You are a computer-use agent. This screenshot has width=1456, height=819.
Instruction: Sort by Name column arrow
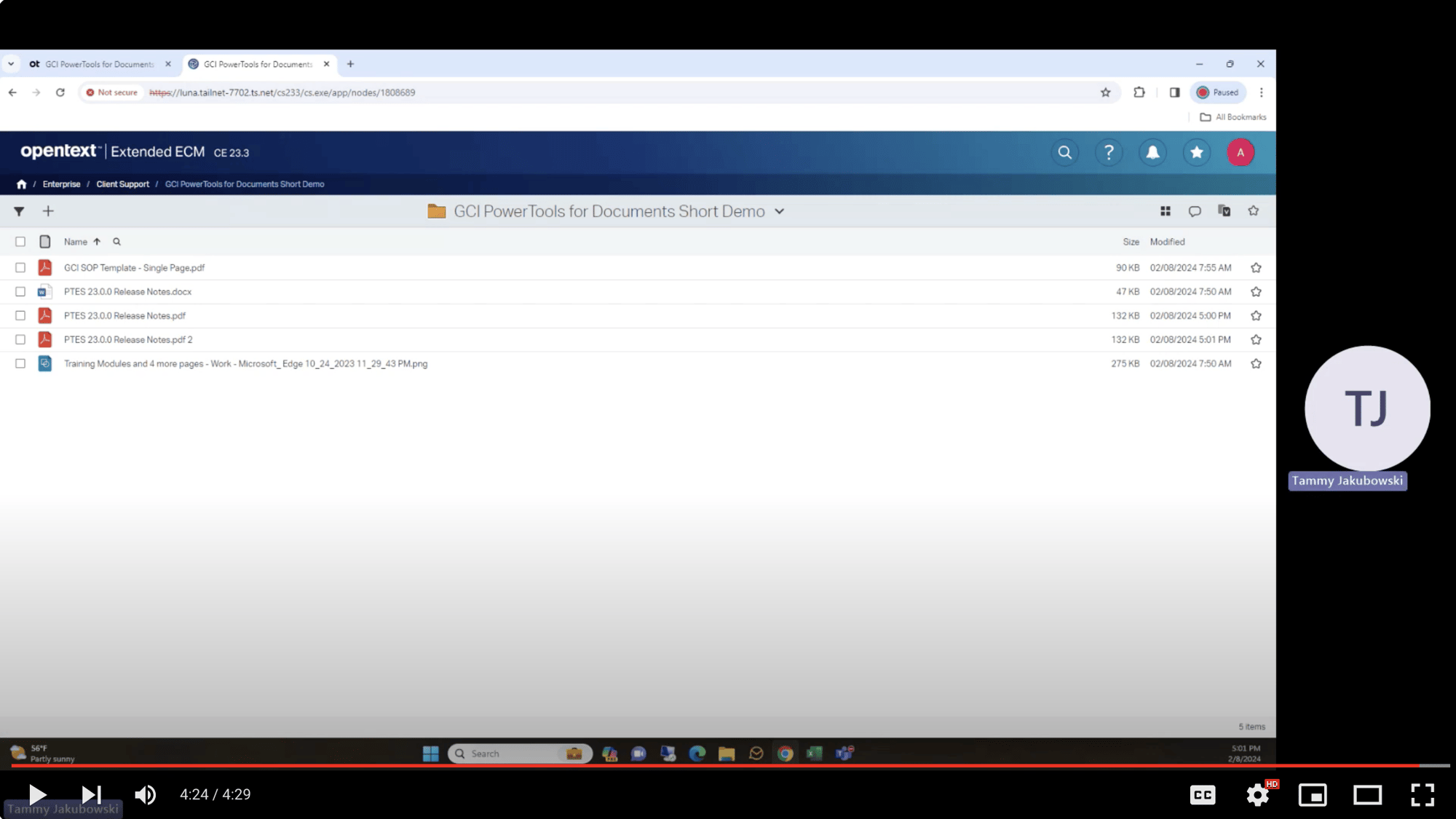pos(96,242)
